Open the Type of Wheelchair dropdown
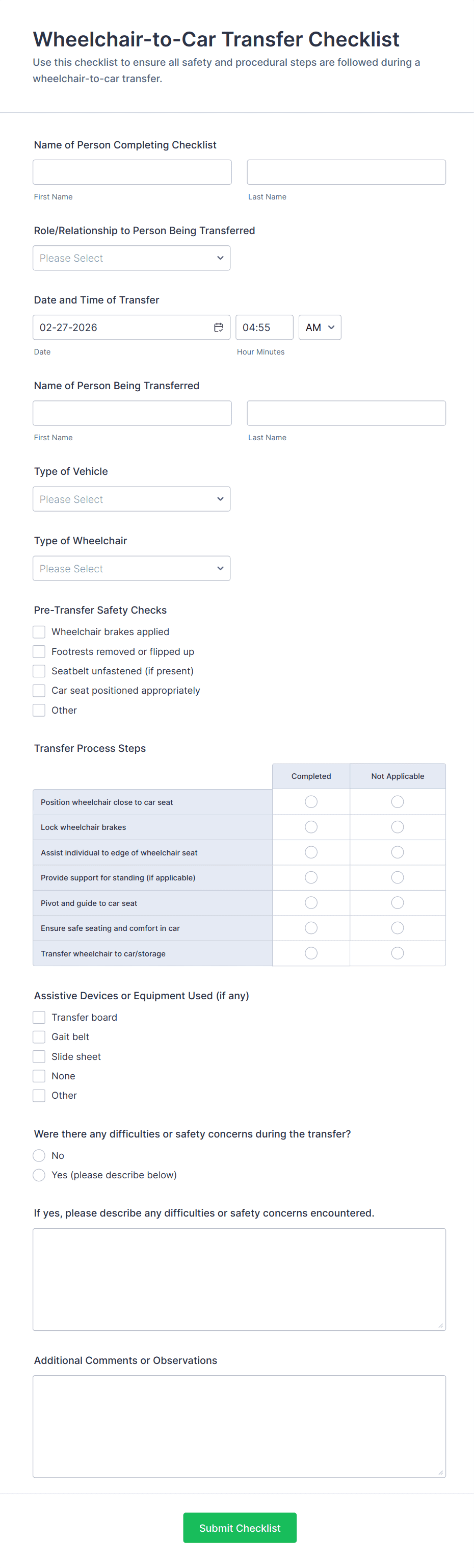 (x=131, y=569)
